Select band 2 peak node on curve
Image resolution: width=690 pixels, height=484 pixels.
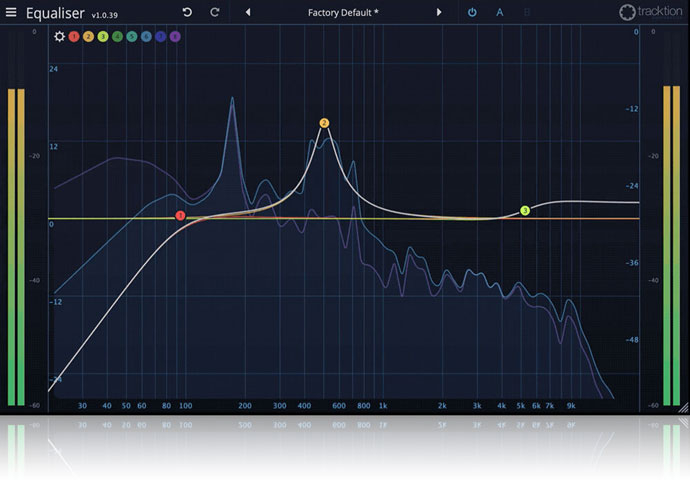pos(324,123)
